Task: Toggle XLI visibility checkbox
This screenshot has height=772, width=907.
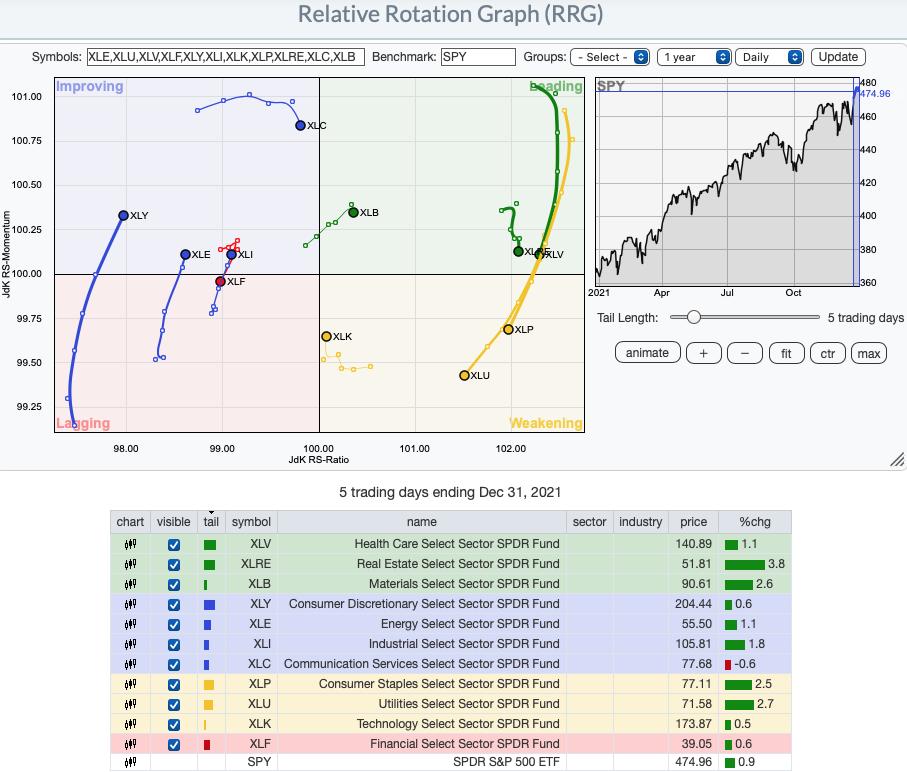Action: [x=174, y=645]
